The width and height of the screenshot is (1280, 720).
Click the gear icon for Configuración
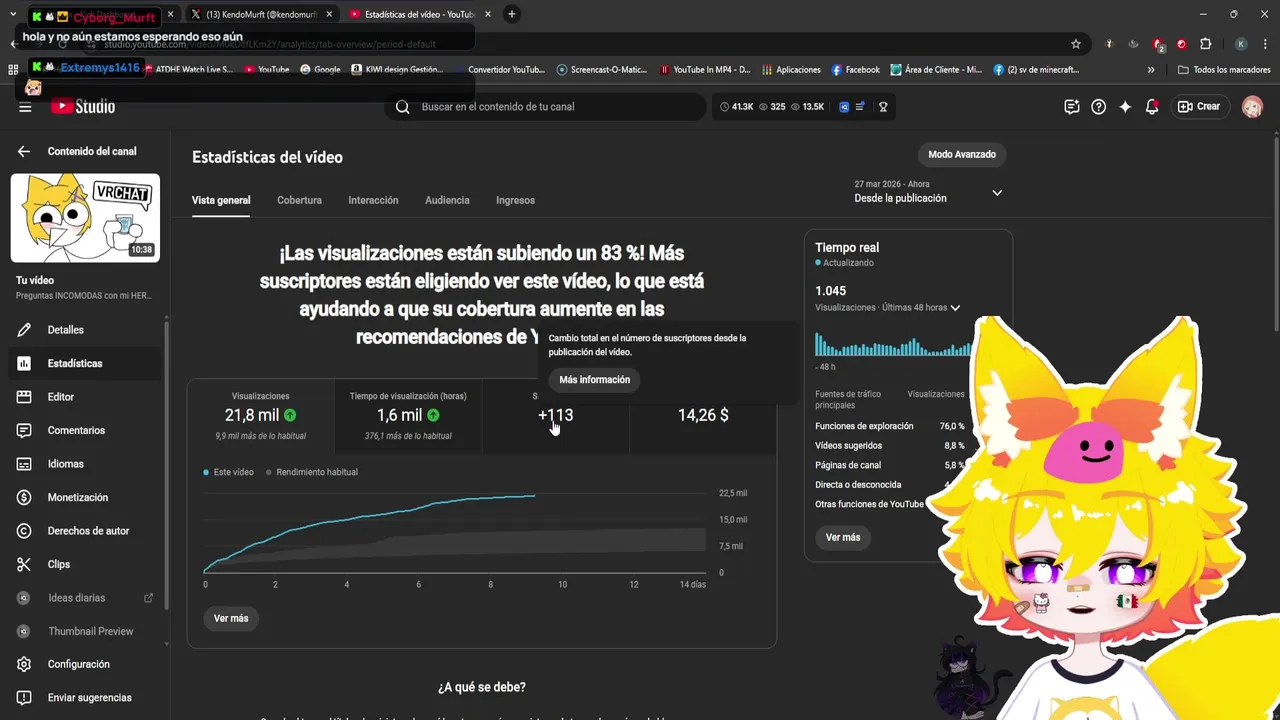click(x=25, y=664)
